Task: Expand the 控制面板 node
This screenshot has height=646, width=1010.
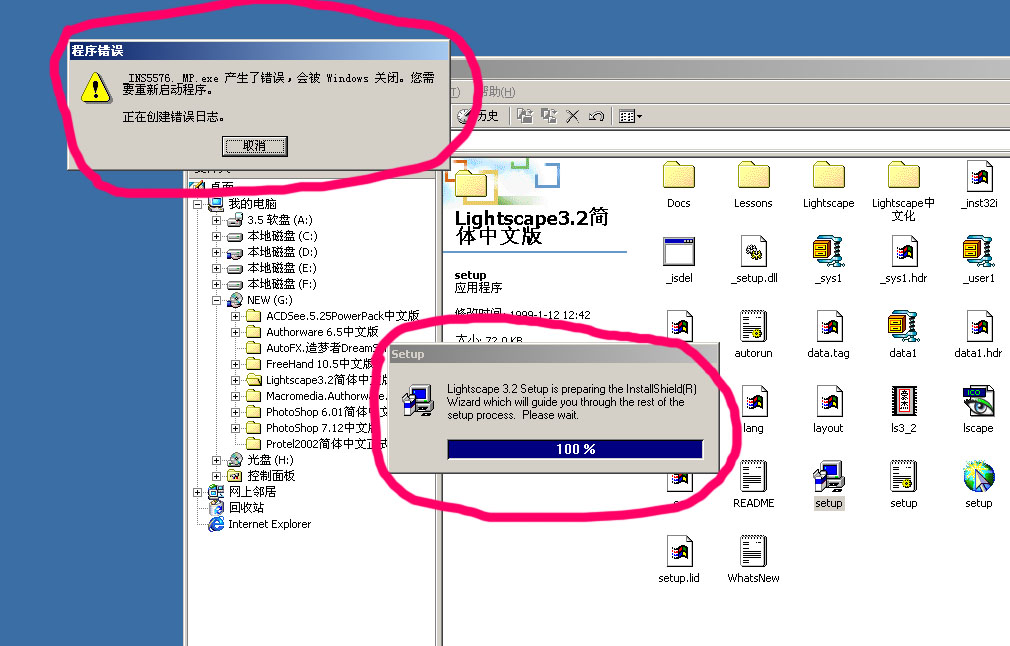Action: [x=216, y=477]
